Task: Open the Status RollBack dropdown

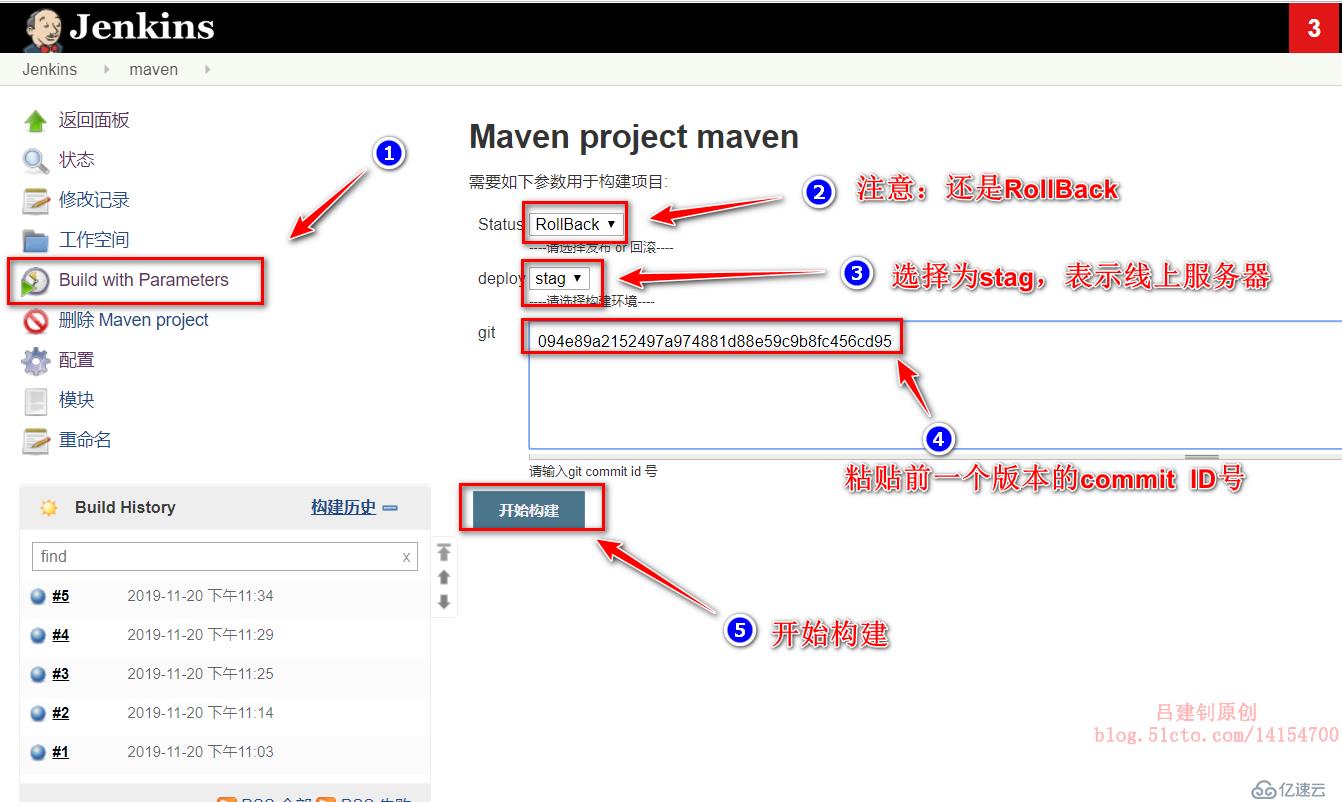Action: [576, 224]
